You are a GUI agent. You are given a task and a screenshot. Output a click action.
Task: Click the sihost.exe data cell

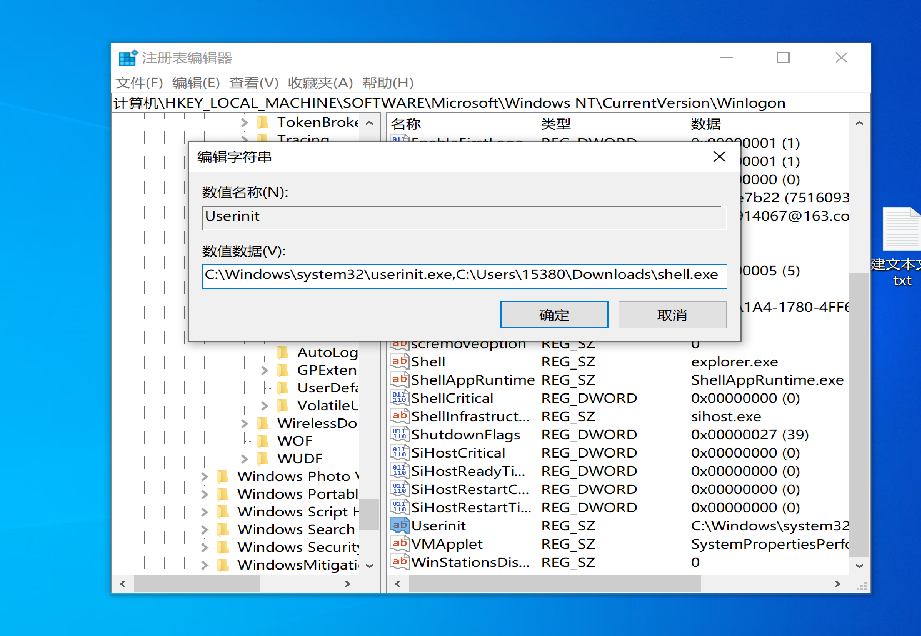pos(726,416)
